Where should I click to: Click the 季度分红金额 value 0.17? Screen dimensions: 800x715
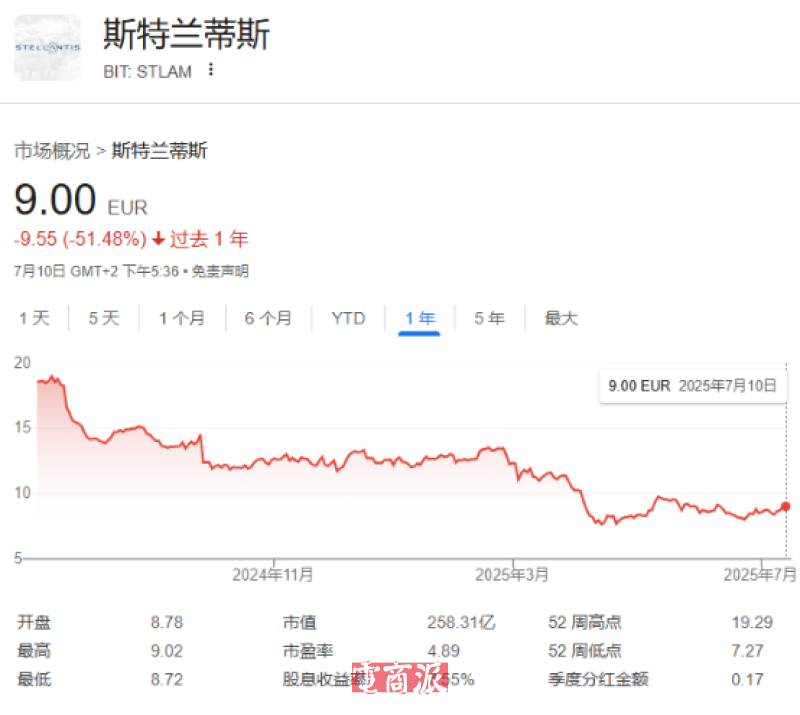pyautogui.click(x=747, y=680)
